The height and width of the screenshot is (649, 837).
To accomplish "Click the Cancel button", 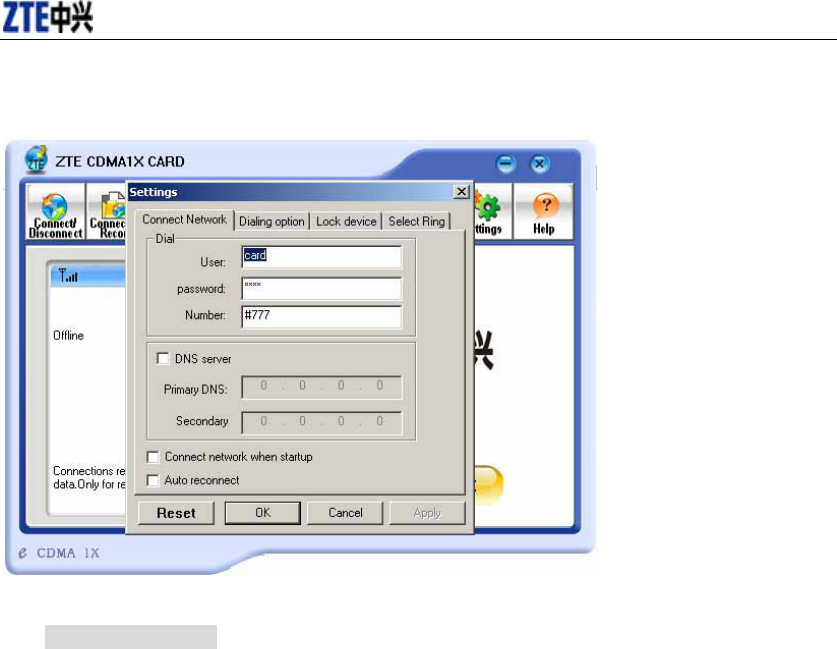I will [x=345, y=513].
